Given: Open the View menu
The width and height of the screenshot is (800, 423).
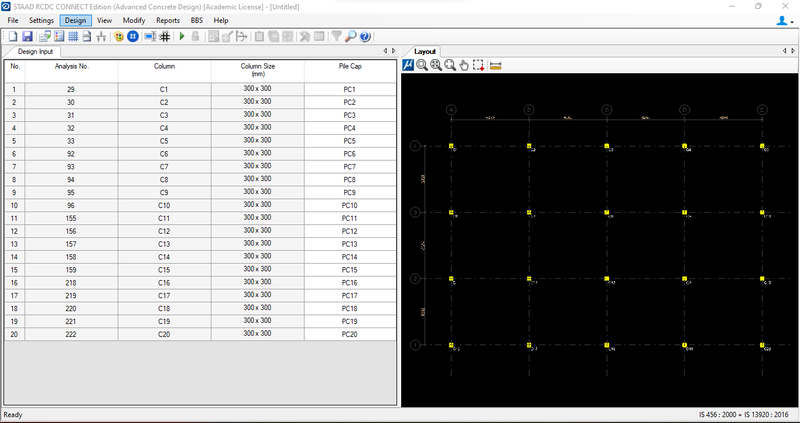Looking at the screenshot, I should click(104, 20).
